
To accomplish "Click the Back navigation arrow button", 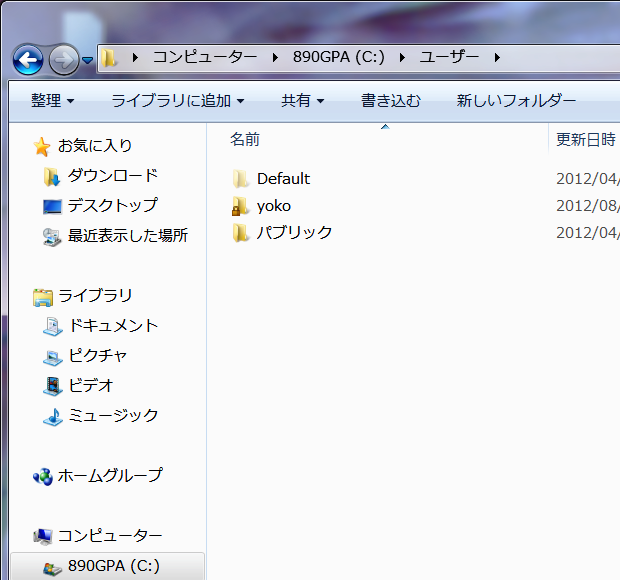I will pyautogui.click(x=28, y=60).
